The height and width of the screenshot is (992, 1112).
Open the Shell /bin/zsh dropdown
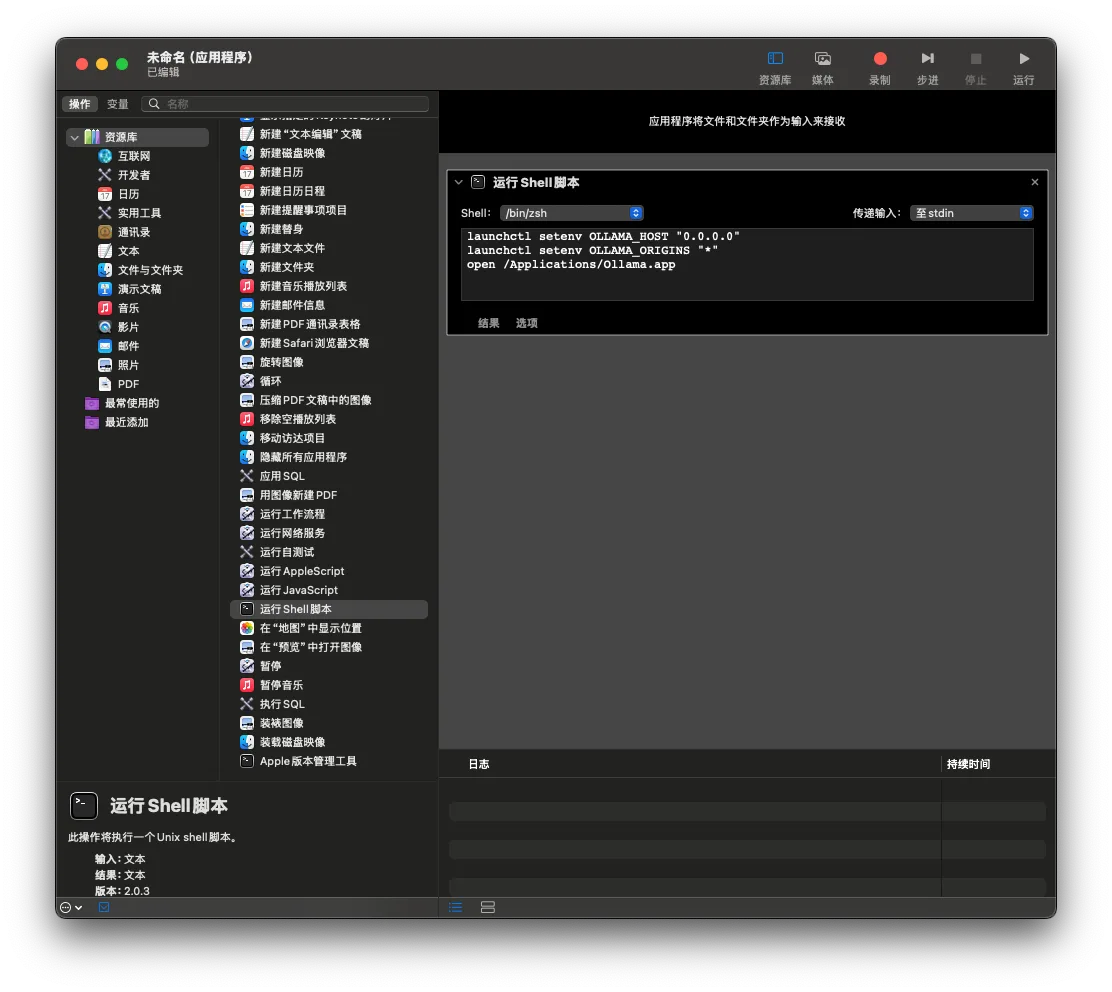click(x=572, y=213)
